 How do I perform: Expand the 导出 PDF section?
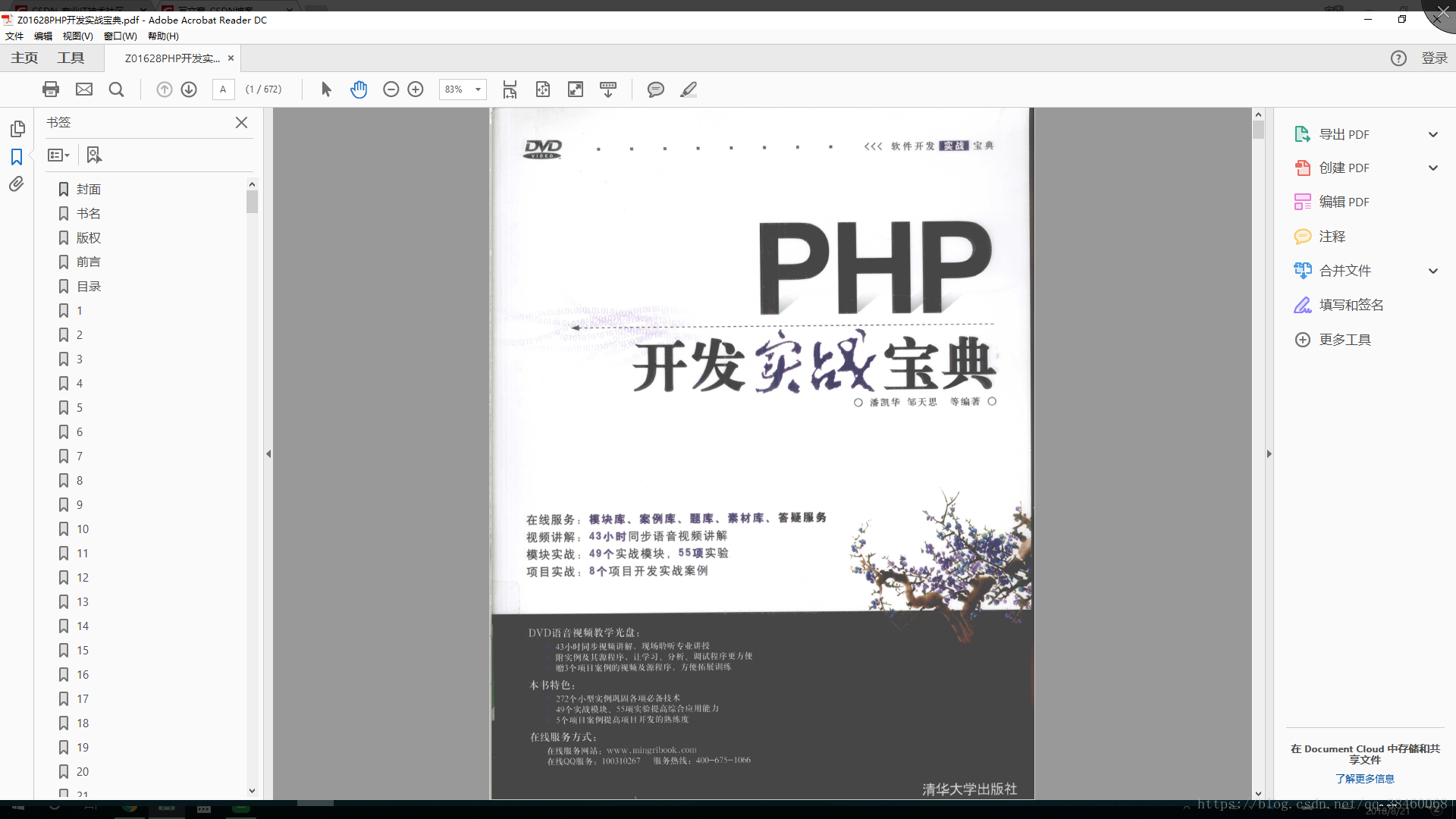pos(1432,134)
